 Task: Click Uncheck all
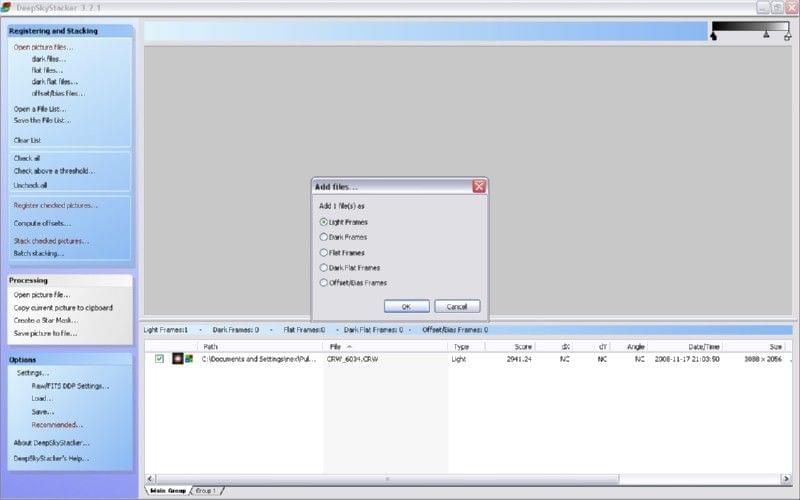pyautogui.click(x=30, y=185)
